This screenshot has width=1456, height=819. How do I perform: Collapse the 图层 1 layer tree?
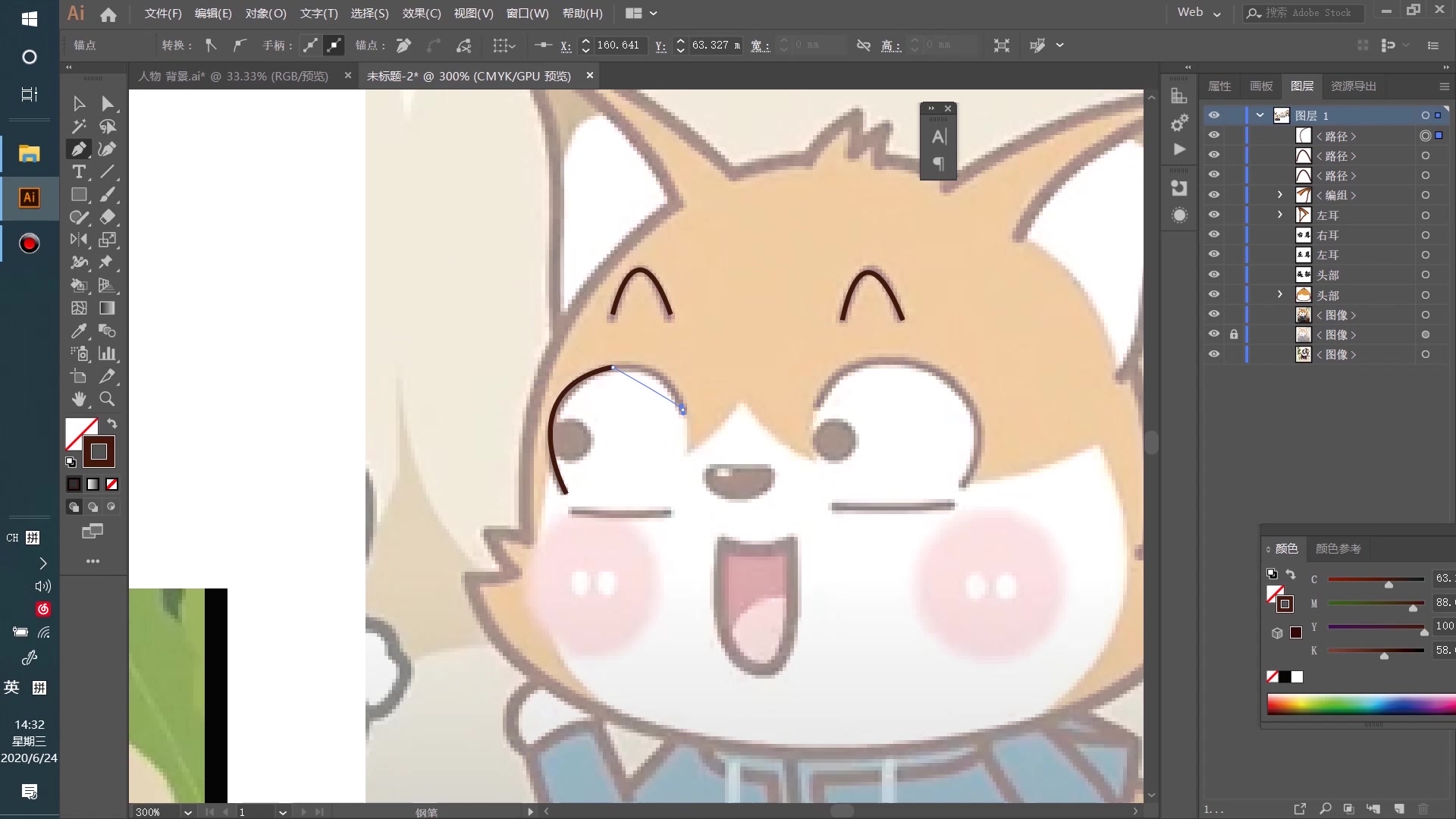tap(1260, 115)
